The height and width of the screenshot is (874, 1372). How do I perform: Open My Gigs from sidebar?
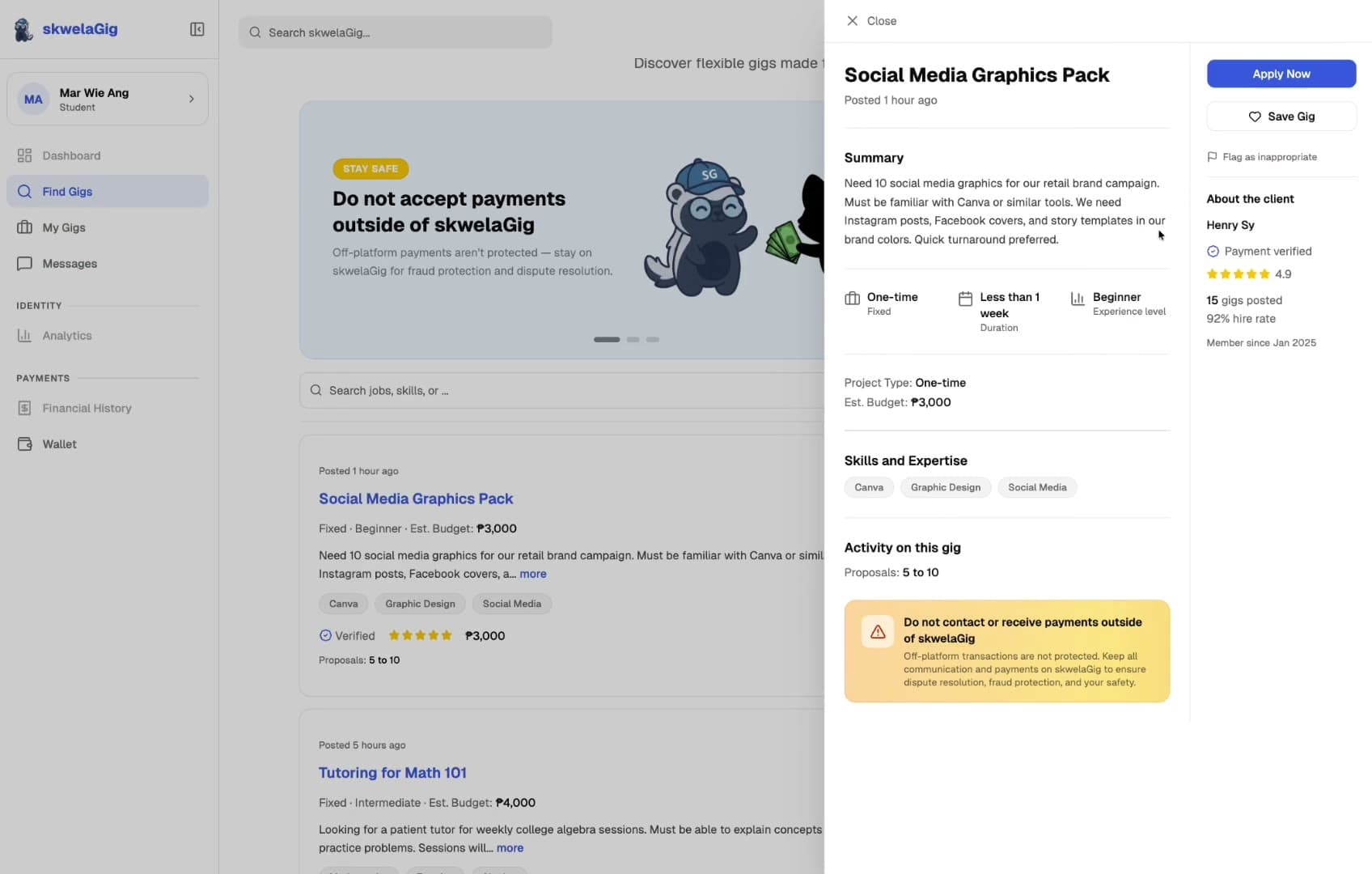pos(63,227)
